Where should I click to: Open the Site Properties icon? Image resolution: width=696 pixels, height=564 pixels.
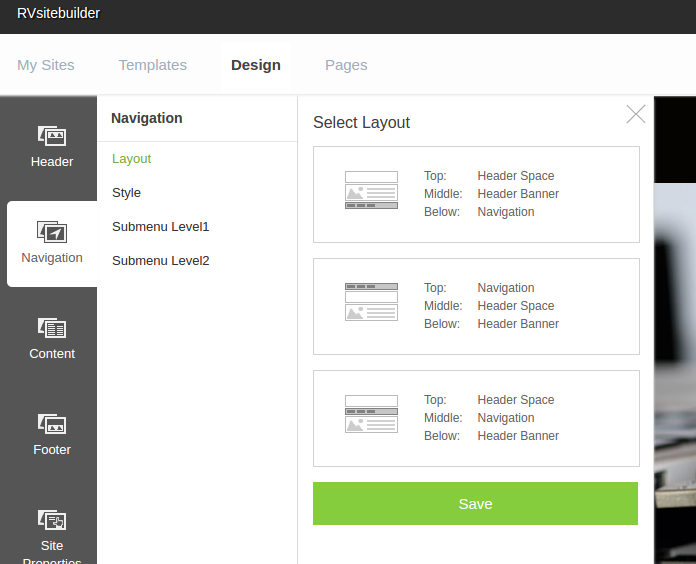coord(52,520)
